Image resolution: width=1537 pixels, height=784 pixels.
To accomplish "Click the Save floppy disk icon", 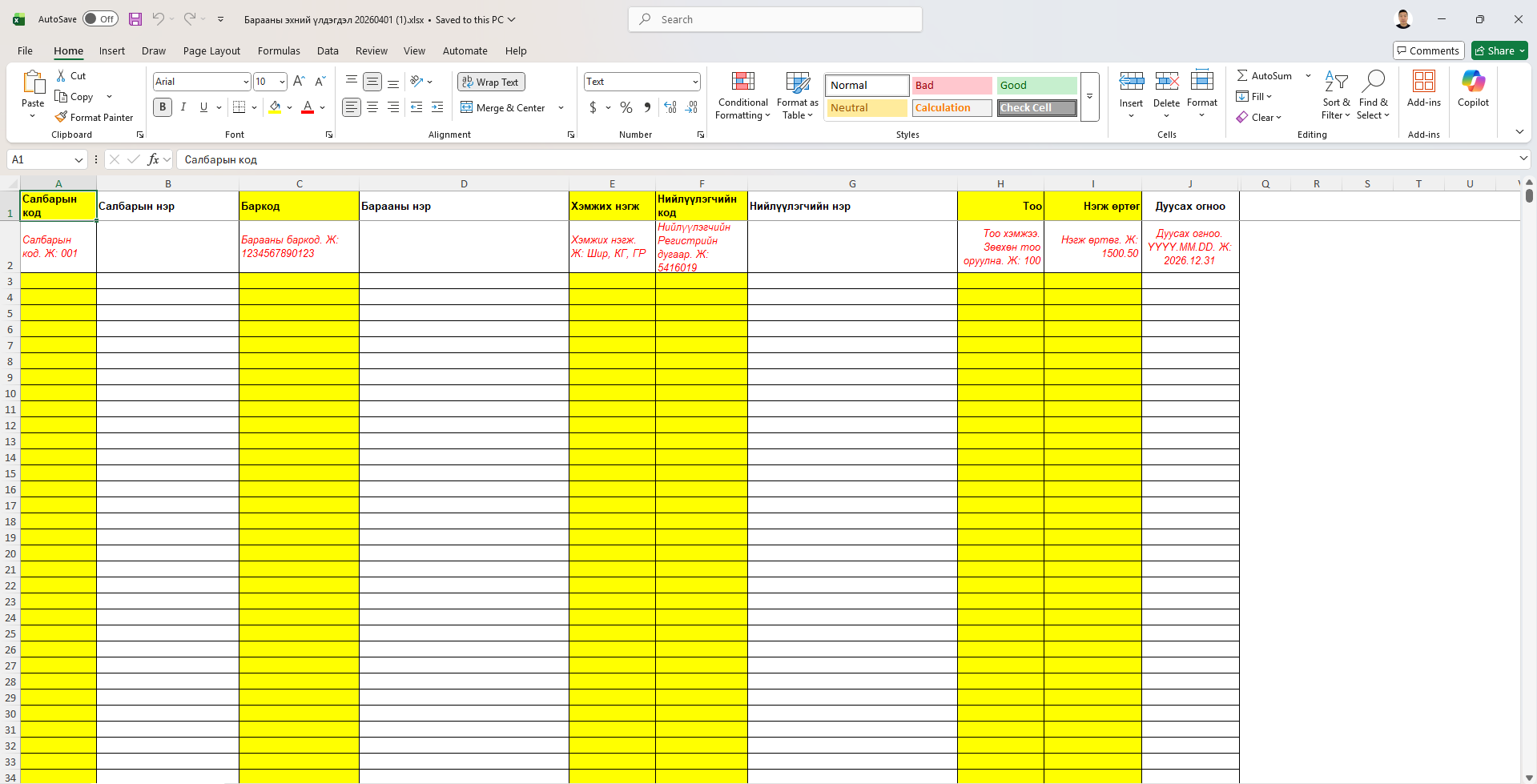I will pyautogui.click(x=135, y=19).
